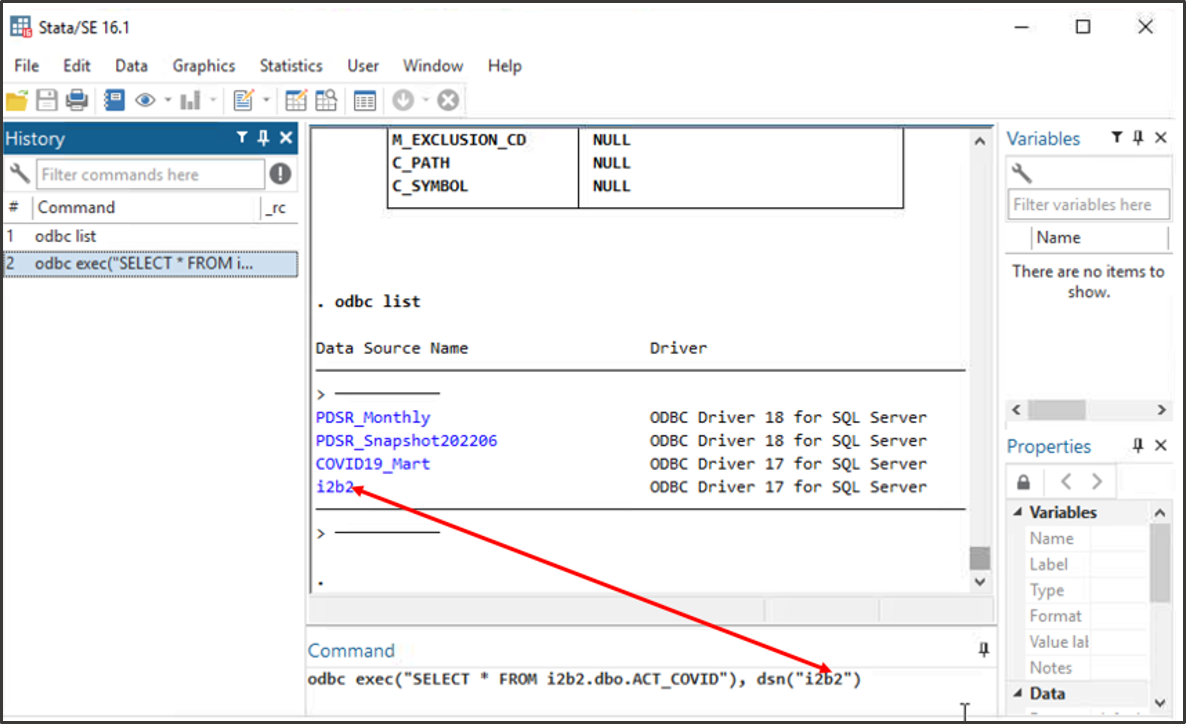Click the Print icon in the toolbar
This screenshot has height=724, width=1186.
coord(77,100)
